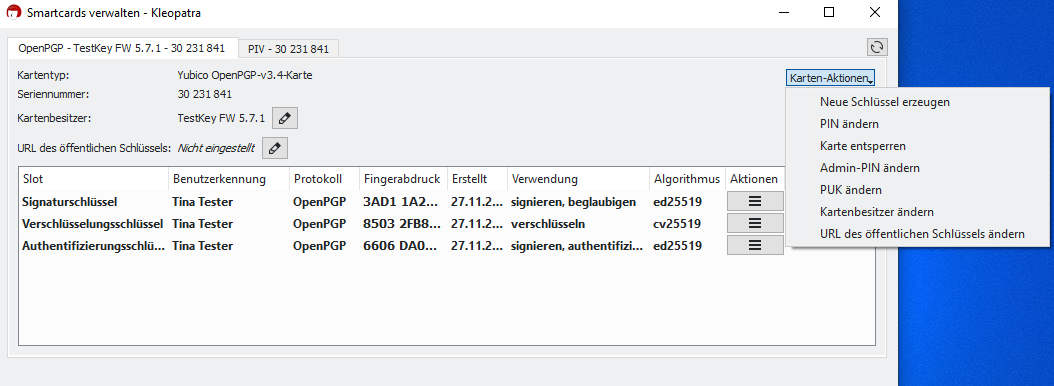Edit public key URL pencil icon
1054x386 pixels.
(x=274, y=149)
